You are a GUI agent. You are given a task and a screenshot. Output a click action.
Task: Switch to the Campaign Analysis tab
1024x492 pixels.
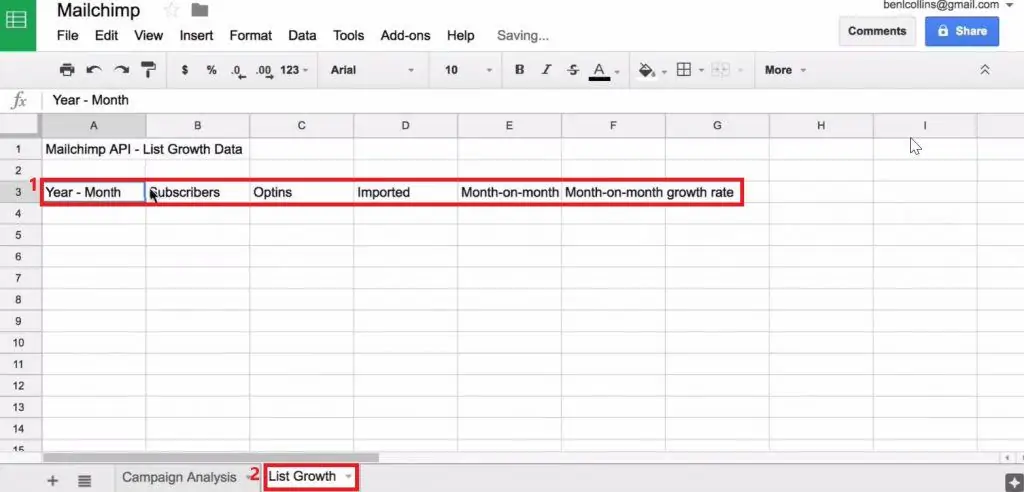tap(179, 477)
